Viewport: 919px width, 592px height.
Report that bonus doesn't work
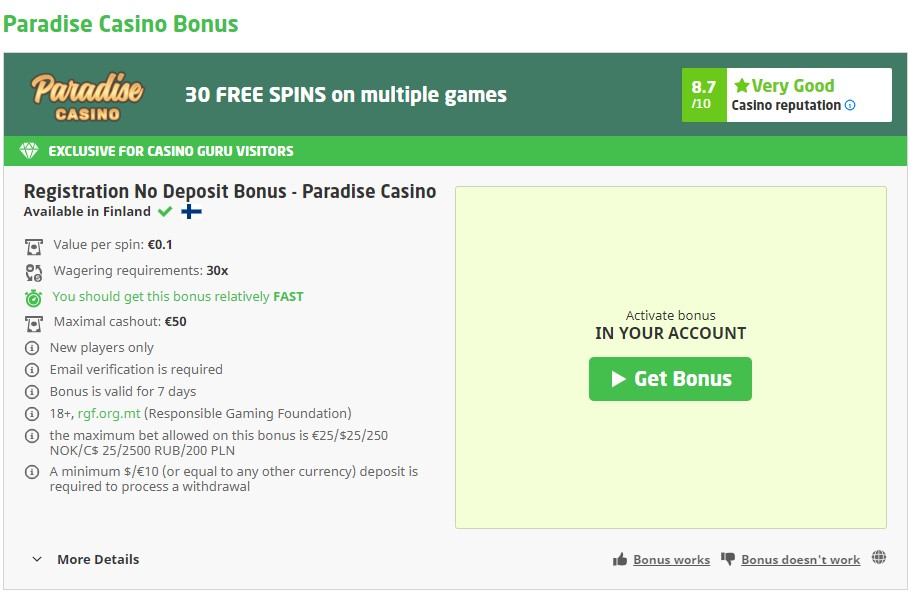tap(791, 560)
